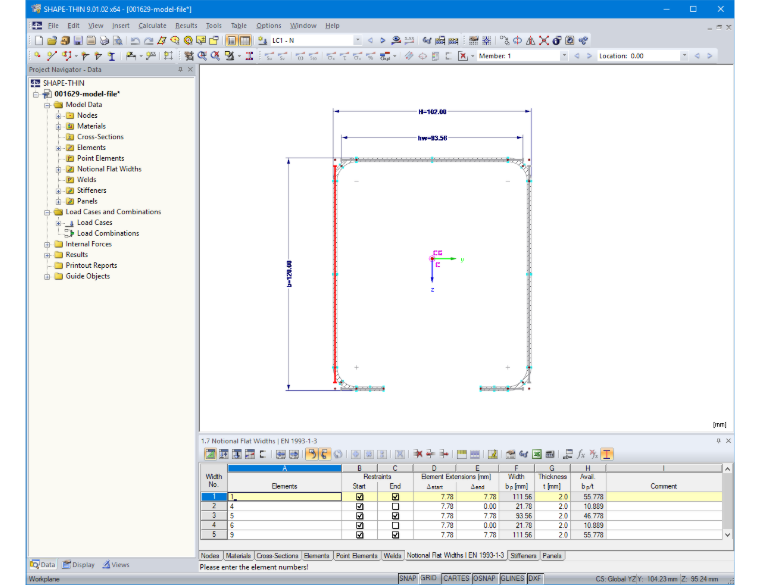Image resolution: width=760 pixels, height=585 pixels.
Task: Uncheck End restraint for width 1
Action: 395,497
